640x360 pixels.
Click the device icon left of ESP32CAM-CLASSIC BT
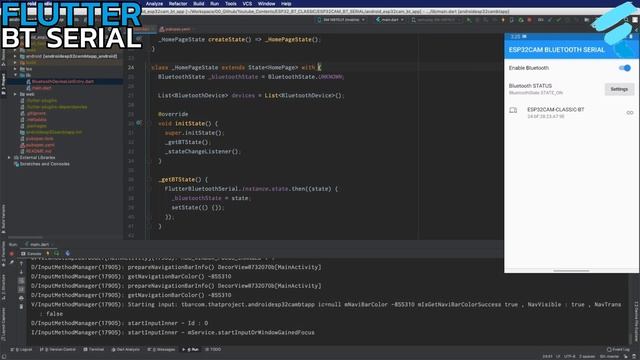coord(513,110)
